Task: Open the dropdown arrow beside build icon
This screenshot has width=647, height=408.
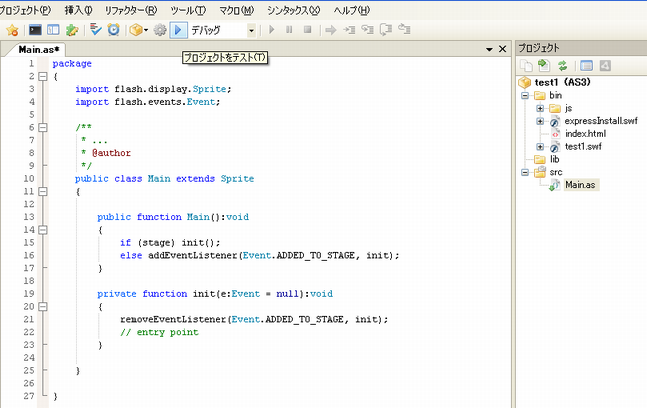Action: pyautogui.click(x=146, y=30)
